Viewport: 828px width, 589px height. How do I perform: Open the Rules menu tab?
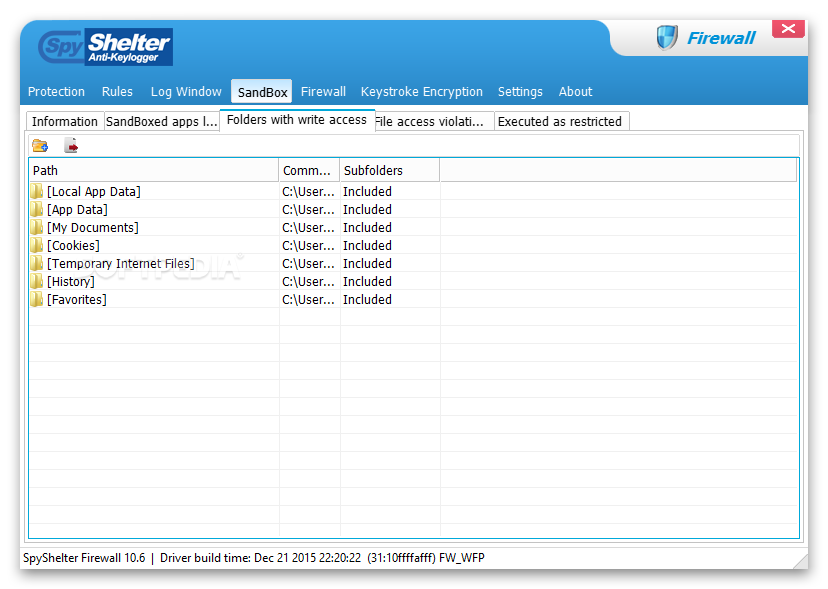(x=117, y=91)
